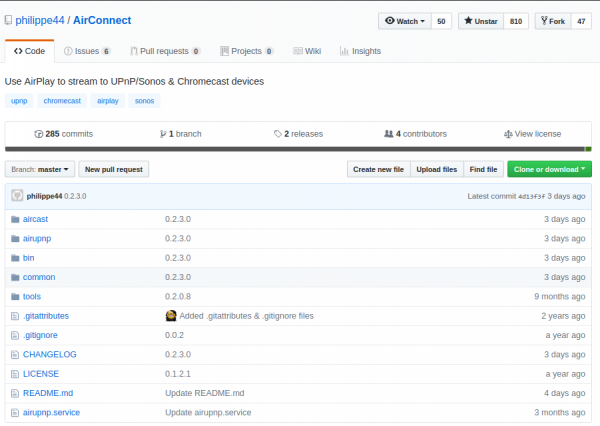Fork the AirConnect repository

coord(553,21)
